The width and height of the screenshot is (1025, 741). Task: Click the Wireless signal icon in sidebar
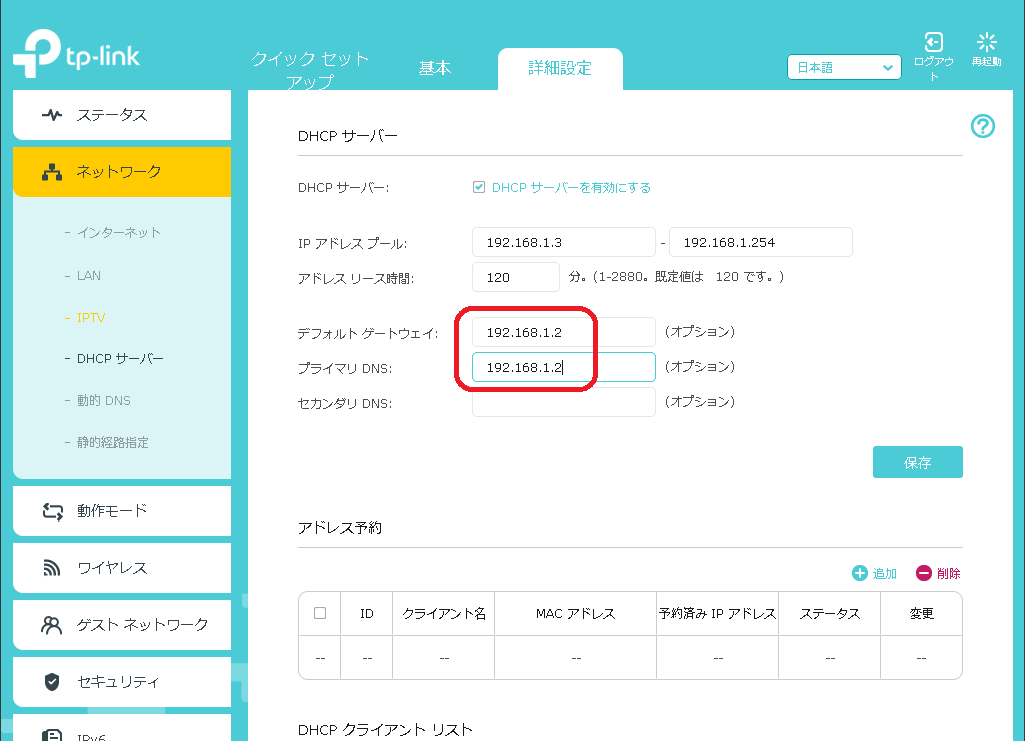(x=52, y=568)
